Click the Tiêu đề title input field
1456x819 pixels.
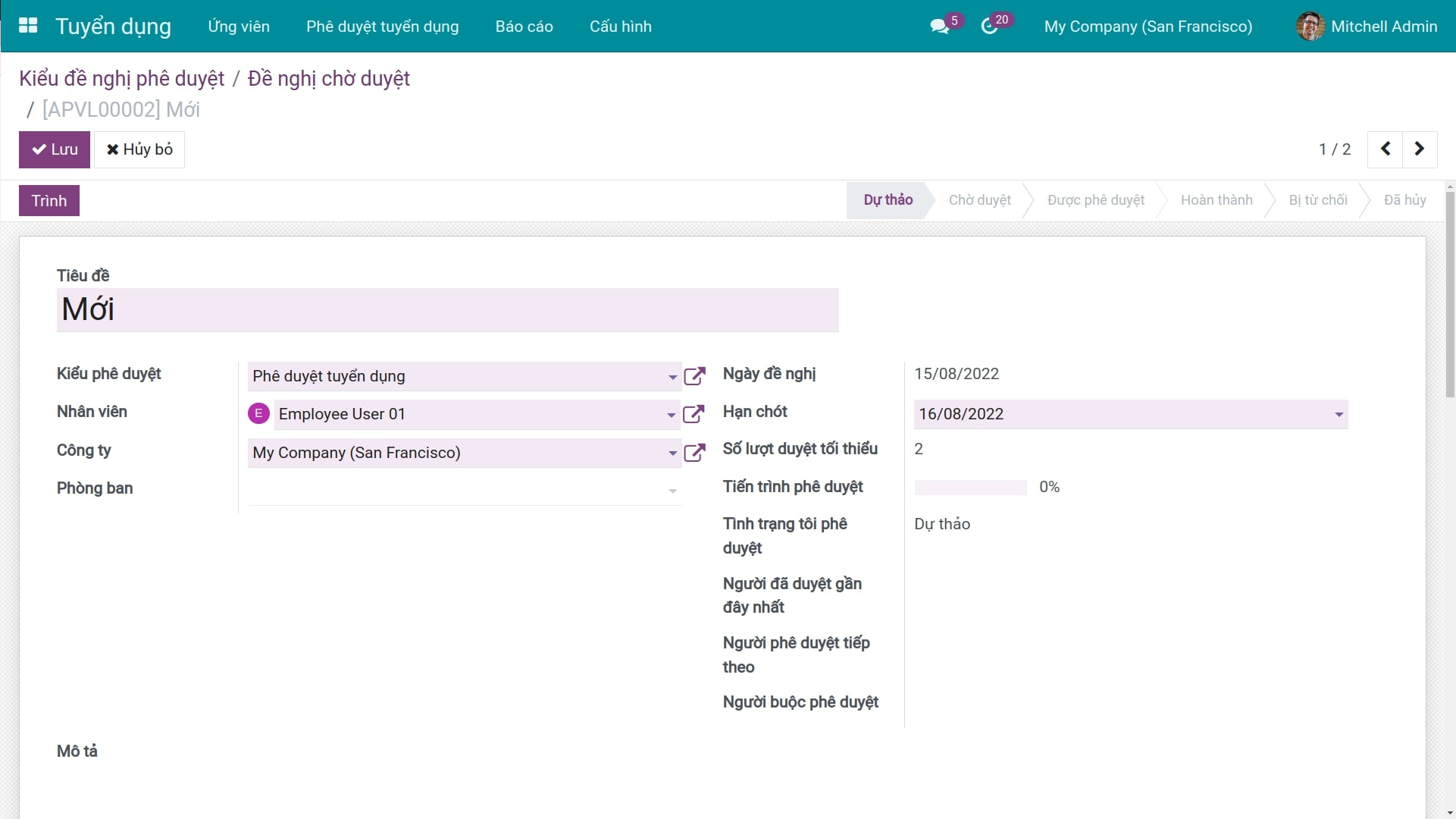(x=447, y=309)
